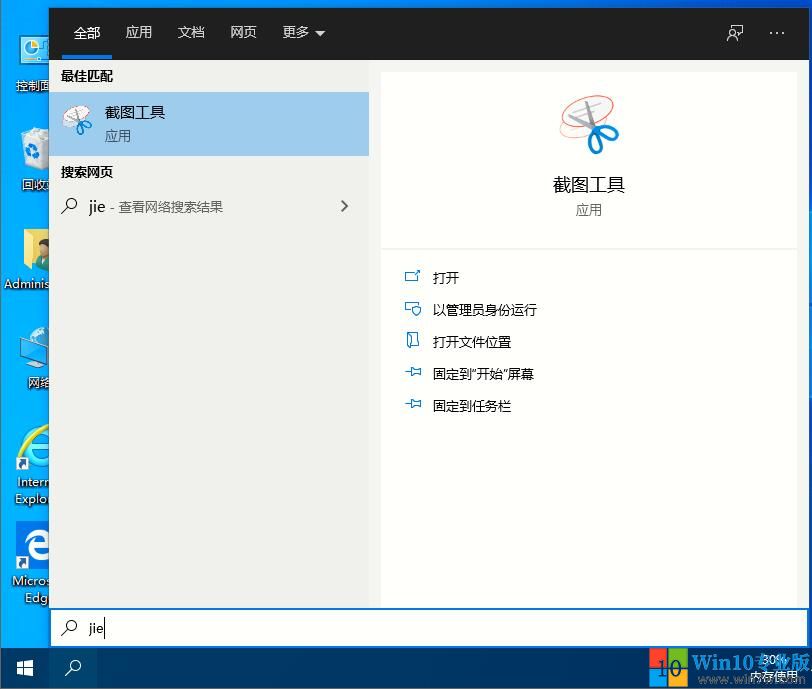Click the pin icon beside 固定到任务栏
The image size is (812, 689).
coord(413,404)
